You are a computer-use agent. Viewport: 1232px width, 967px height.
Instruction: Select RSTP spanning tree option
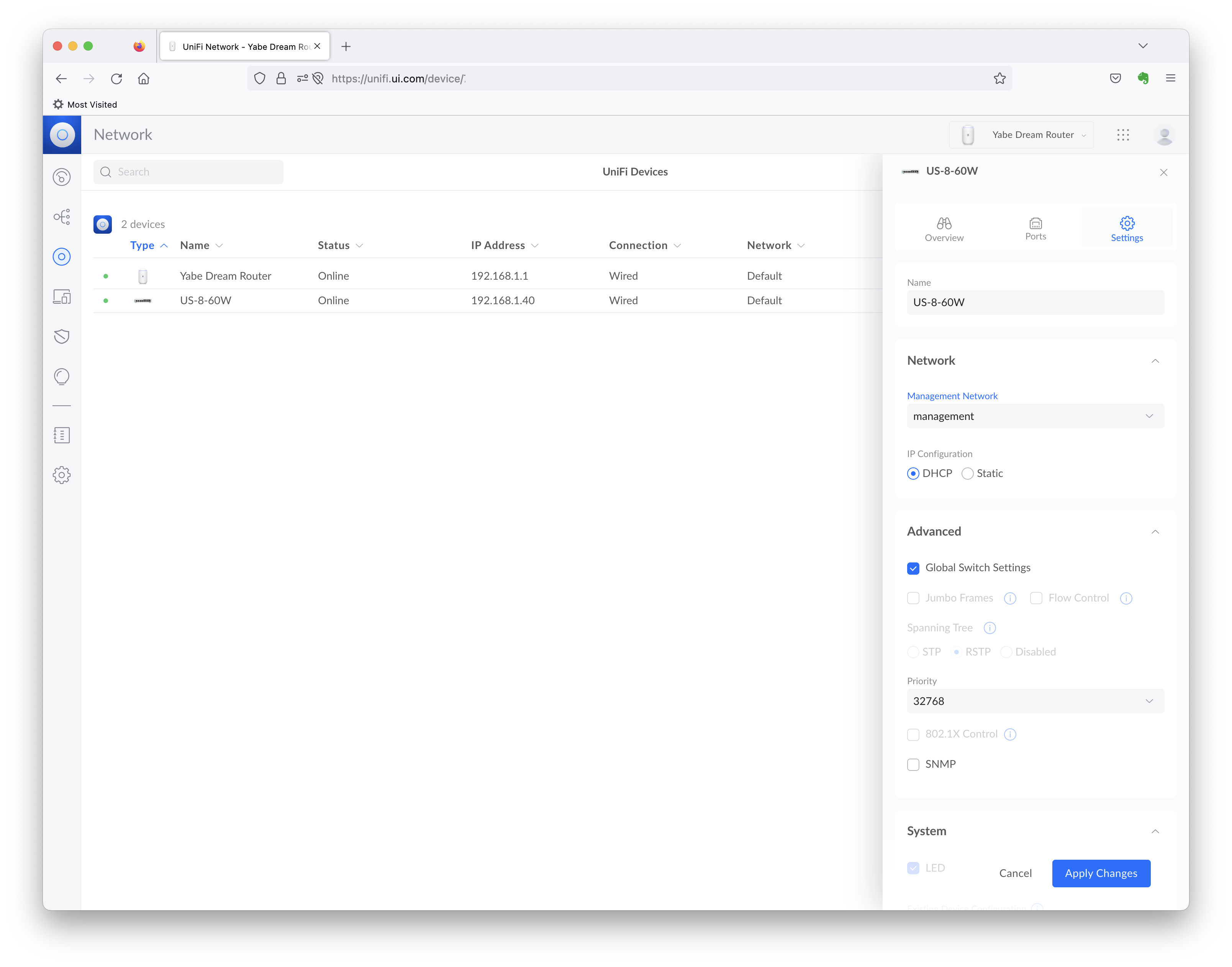pyautogui.click(x=956, y=652)
